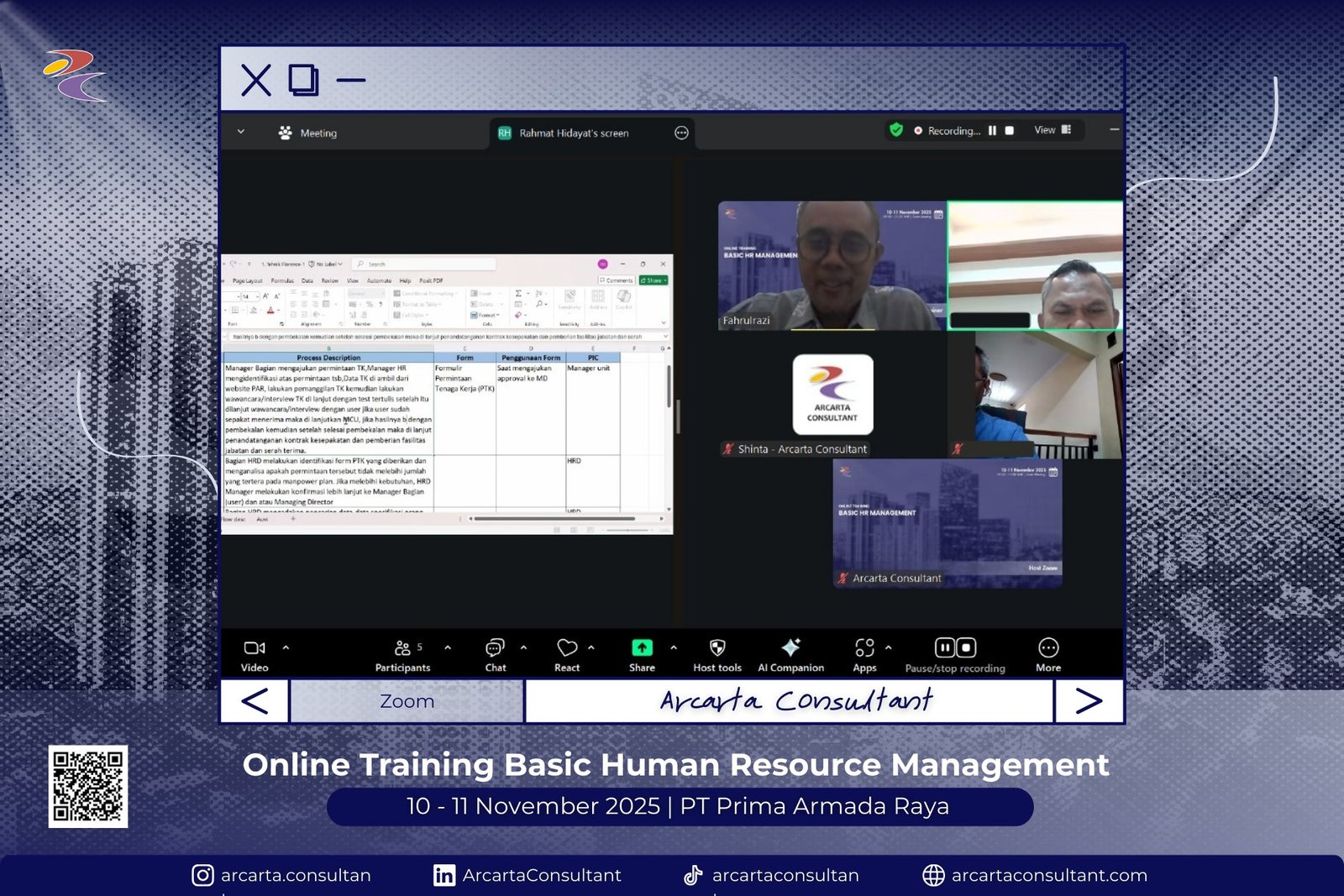Screen dimensions: 1344x896
Task: Pause recording in the top bar
Action: [x=992, y=131]
